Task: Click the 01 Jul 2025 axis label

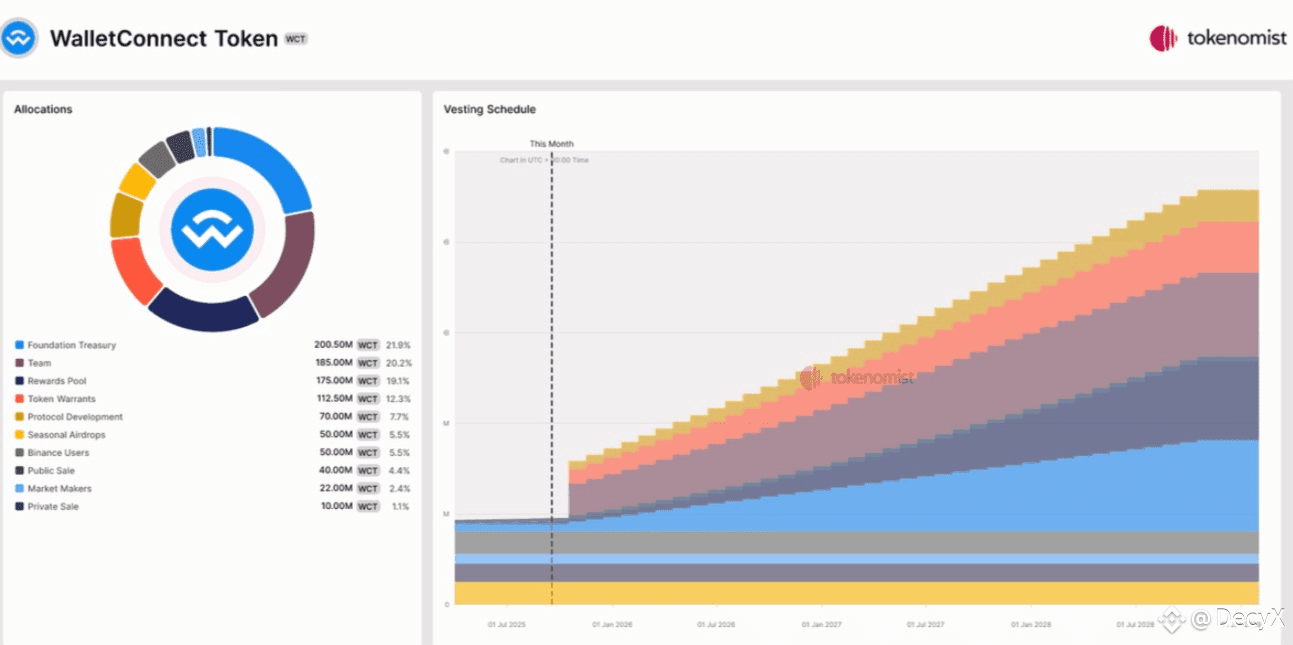Action: click(508, 625)
